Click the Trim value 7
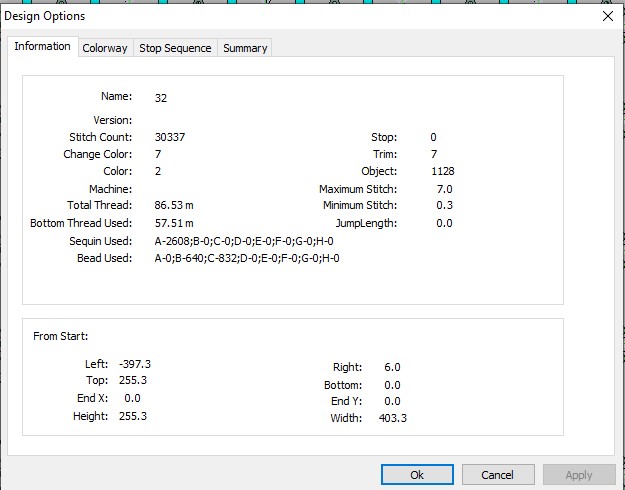Image resolution: width=625 pixels, height=490 pixels. [434, 154]
